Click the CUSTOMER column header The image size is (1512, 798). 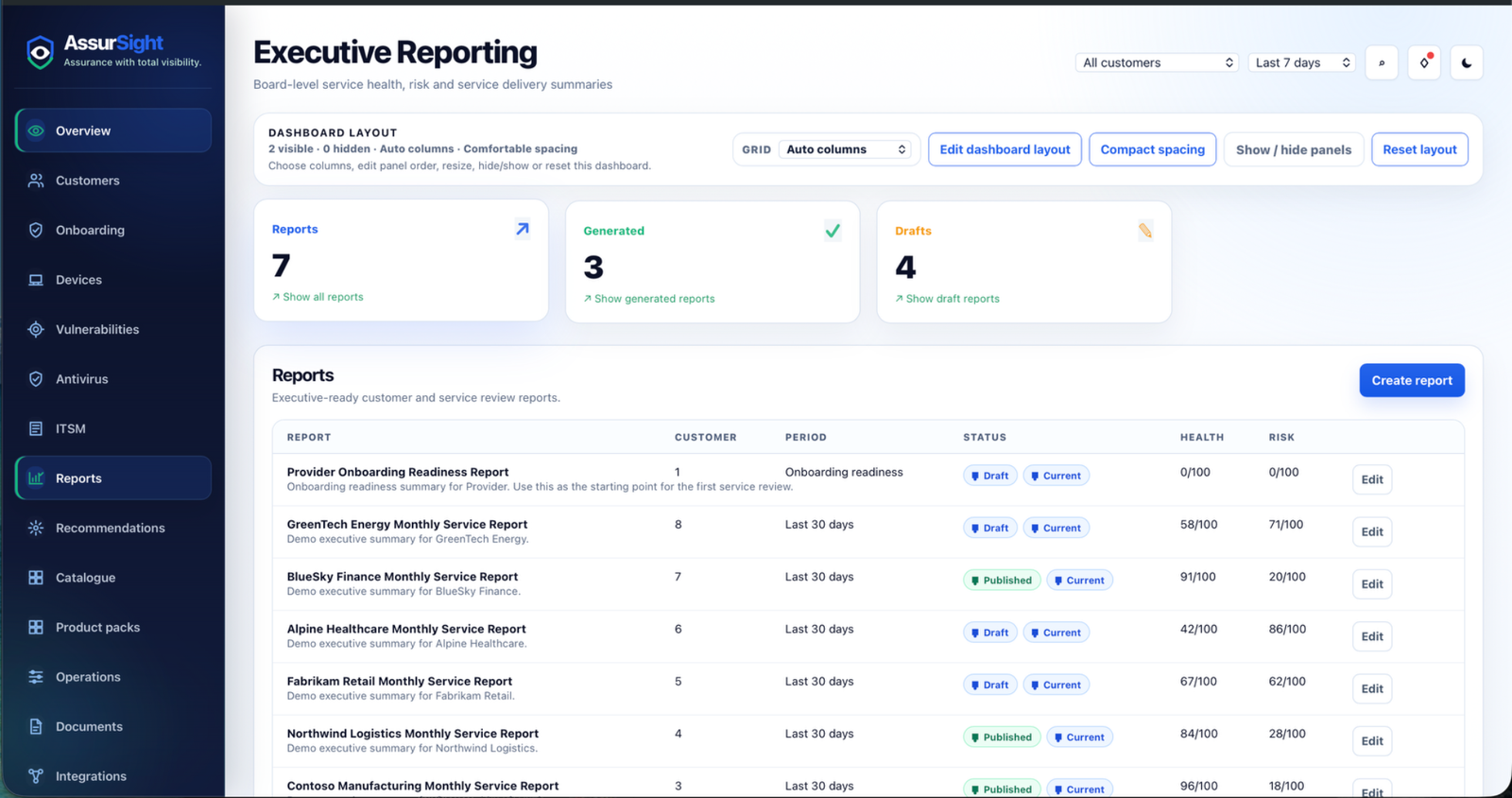click(705, 437)
